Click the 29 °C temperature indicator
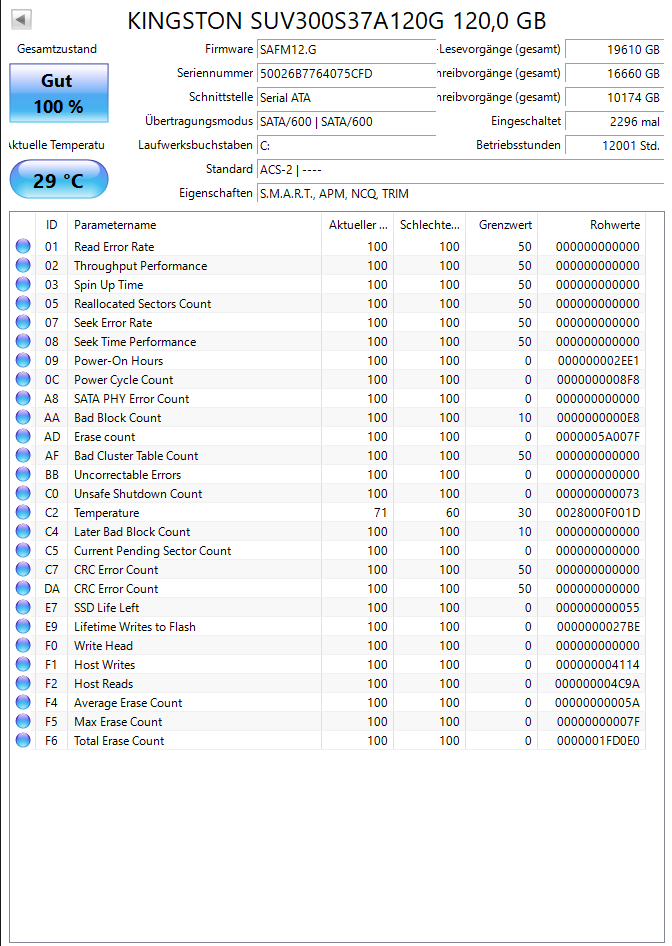The width and height of the screenshot is (672, 946). tap(59, 180)
